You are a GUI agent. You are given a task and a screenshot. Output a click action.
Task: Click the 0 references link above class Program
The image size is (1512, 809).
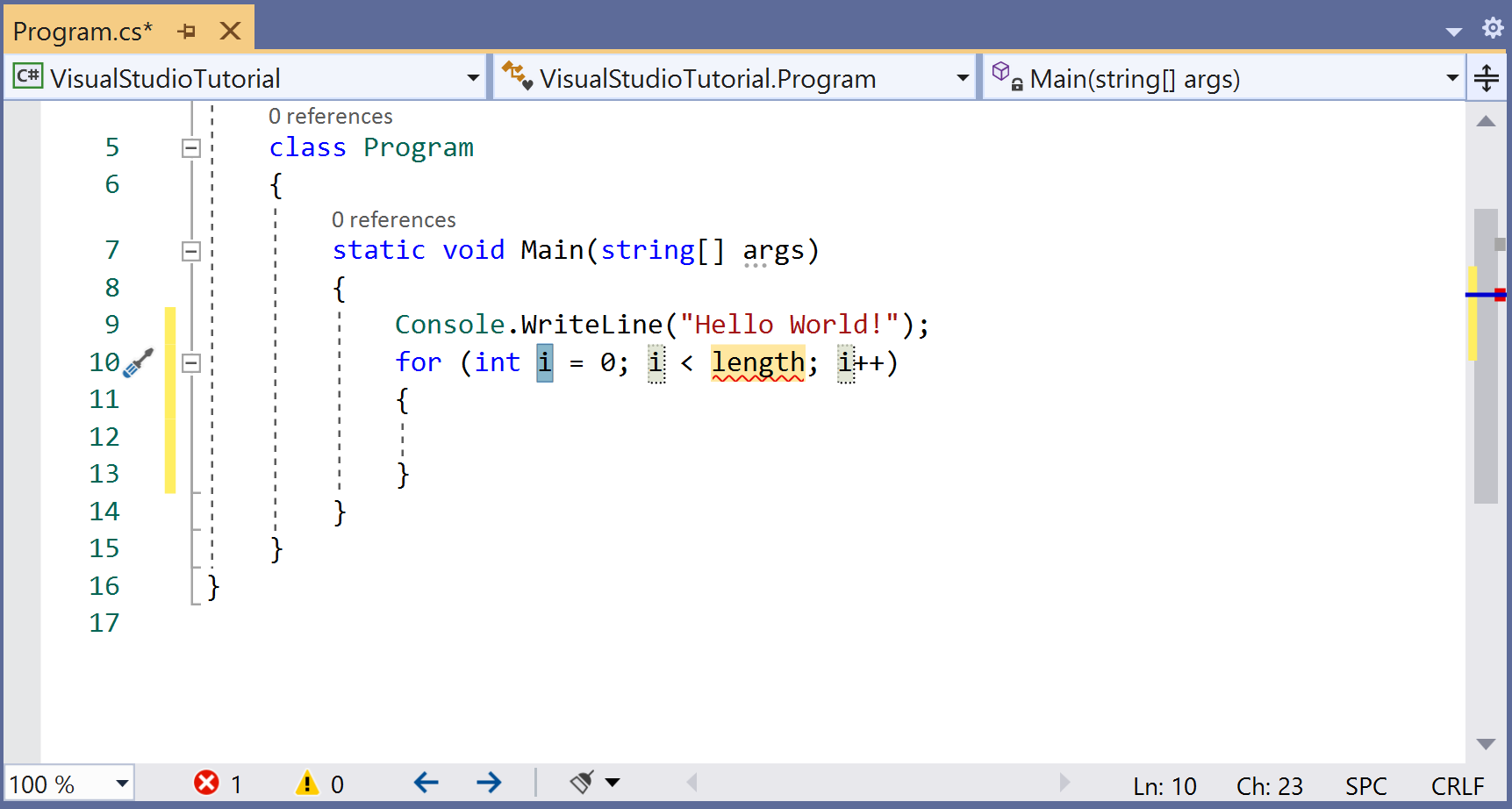click(x=330, y=117)
